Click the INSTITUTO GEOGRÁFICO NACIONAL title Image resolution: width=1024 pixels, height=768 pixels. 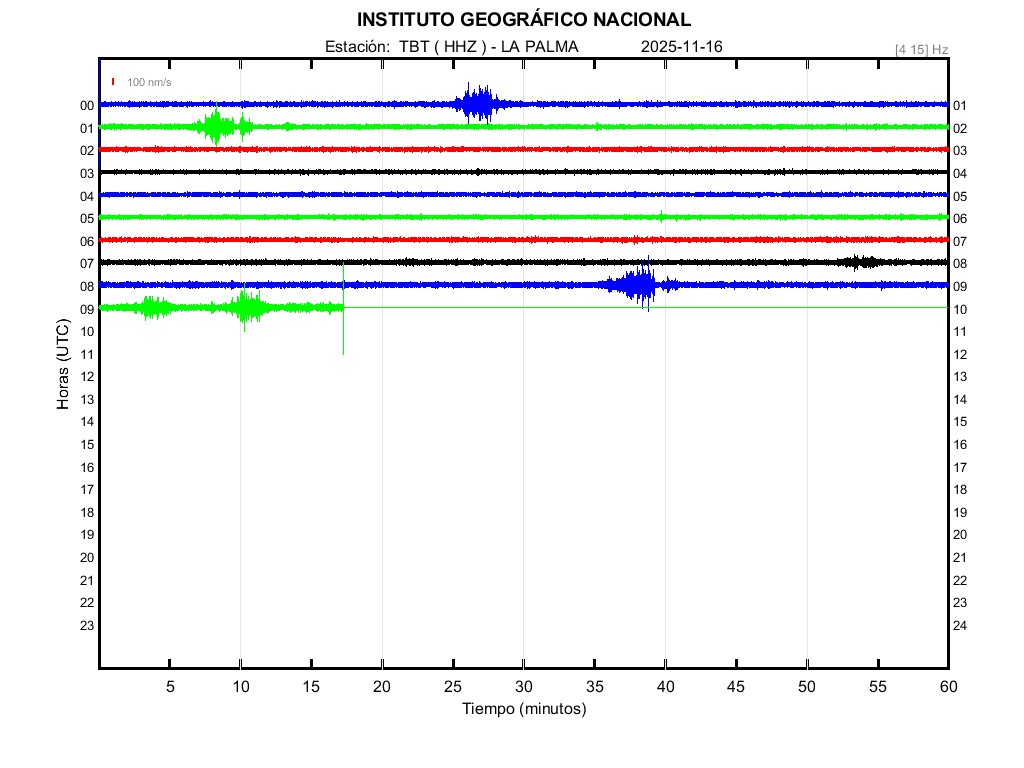523,20
